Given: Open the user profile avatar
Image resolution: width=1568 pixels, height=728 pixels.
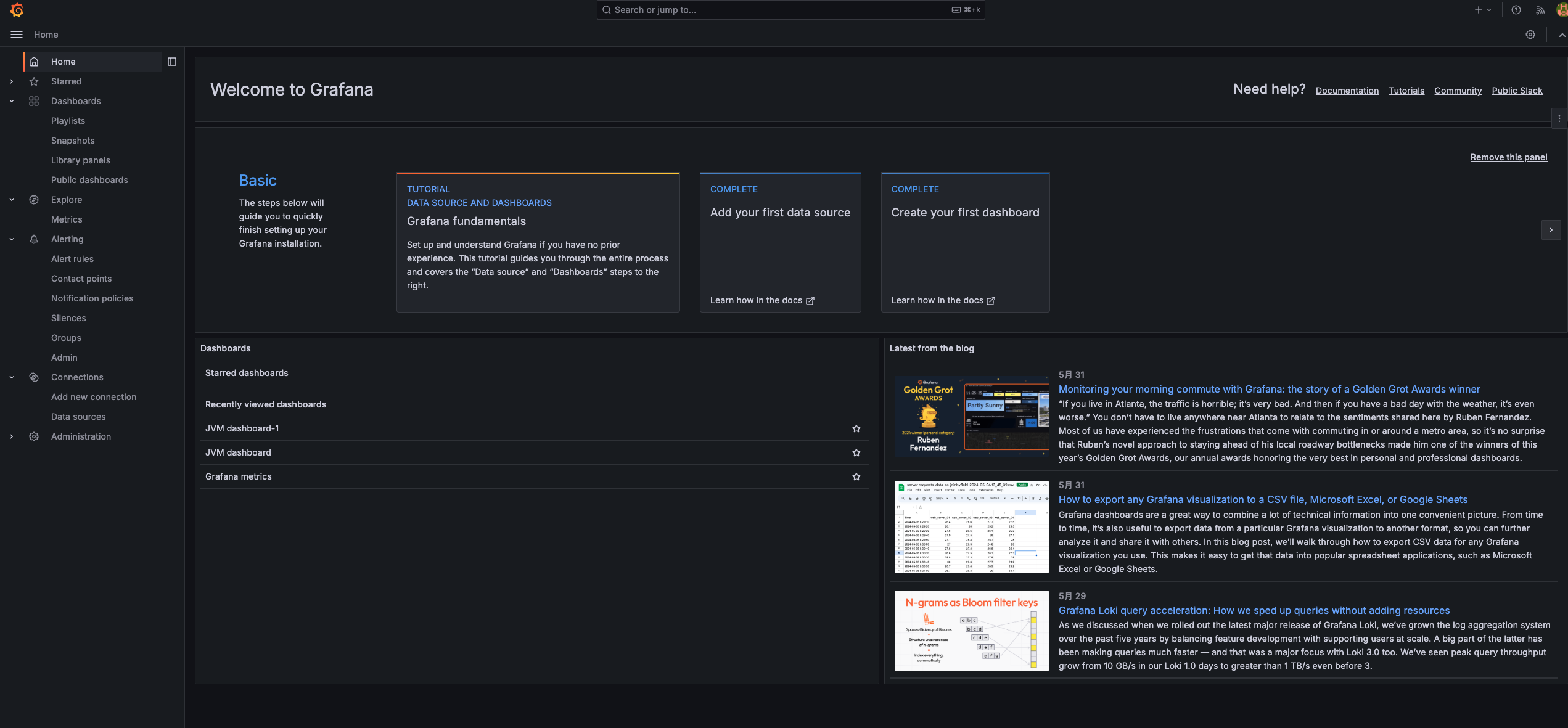Looking at the screenshot, I should tap(1562, 10).
